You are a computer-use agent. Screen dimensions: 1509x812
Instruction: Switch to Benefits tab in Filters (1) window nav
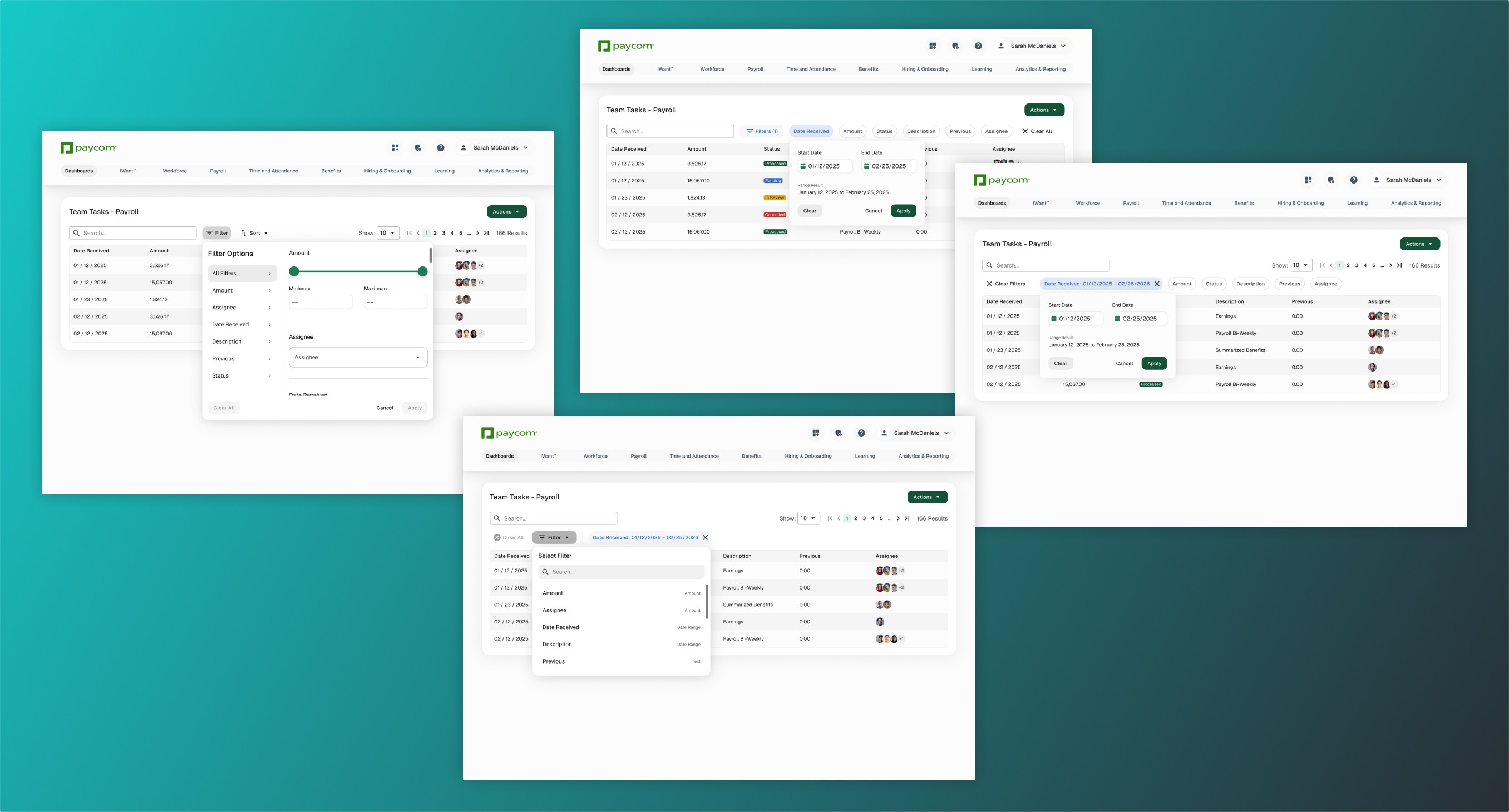click(x=868, y=69)
